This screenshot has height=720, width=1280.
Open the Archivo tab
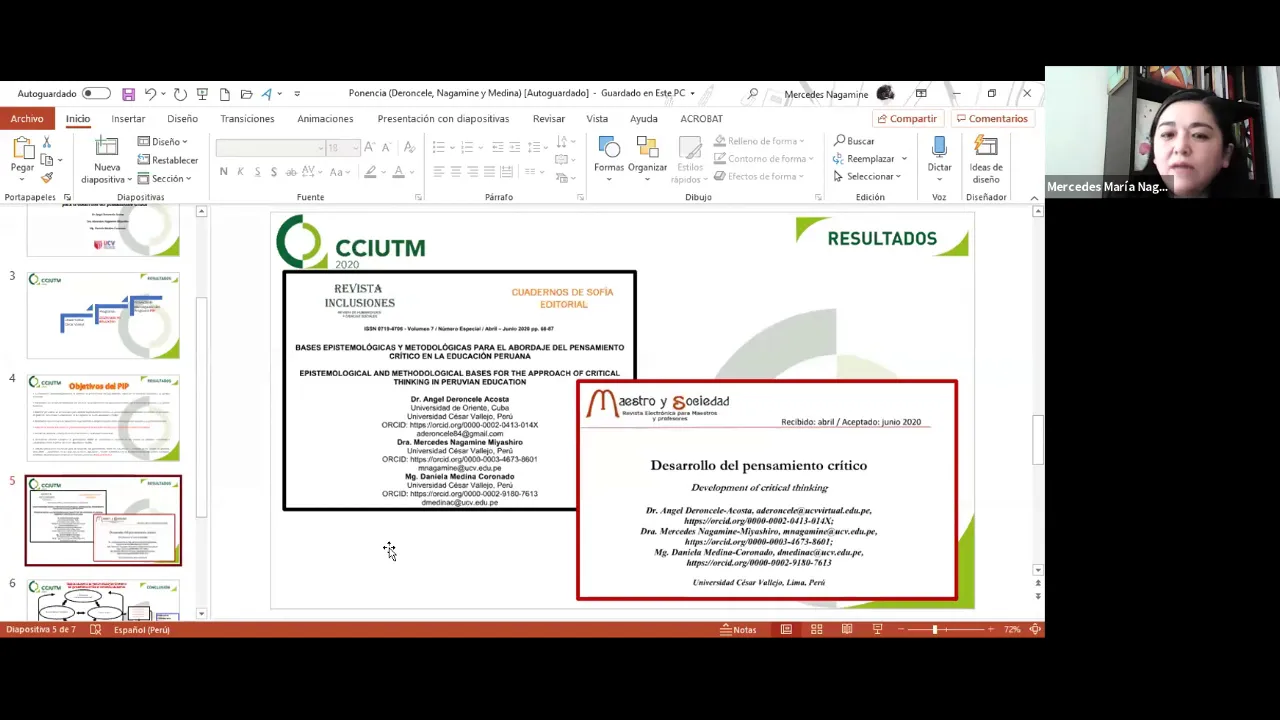coord(27,118)
